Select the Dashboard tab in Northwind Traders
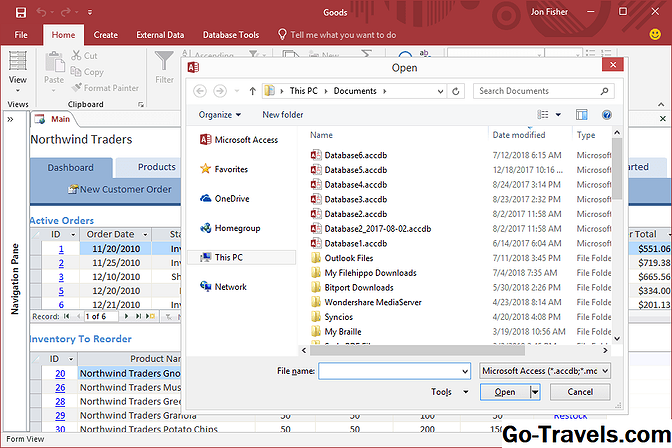The image size is (672, 448). coord(71,168)
